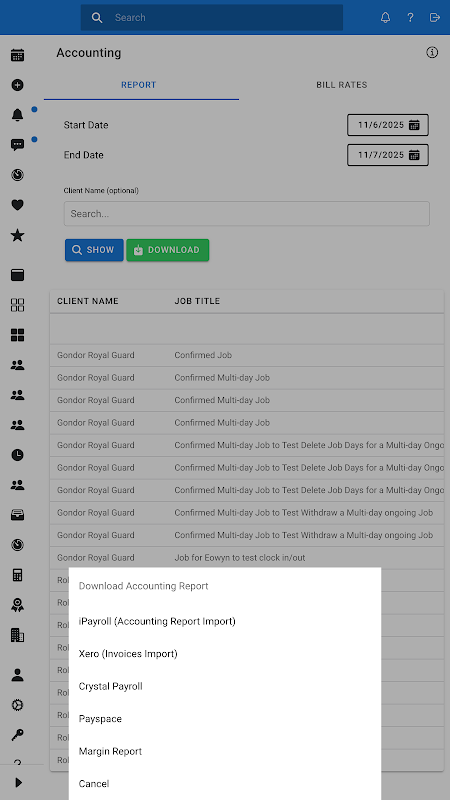Open the solid clock sidebar icon
This screenshot has width=450, height=800.
[17, 455]
